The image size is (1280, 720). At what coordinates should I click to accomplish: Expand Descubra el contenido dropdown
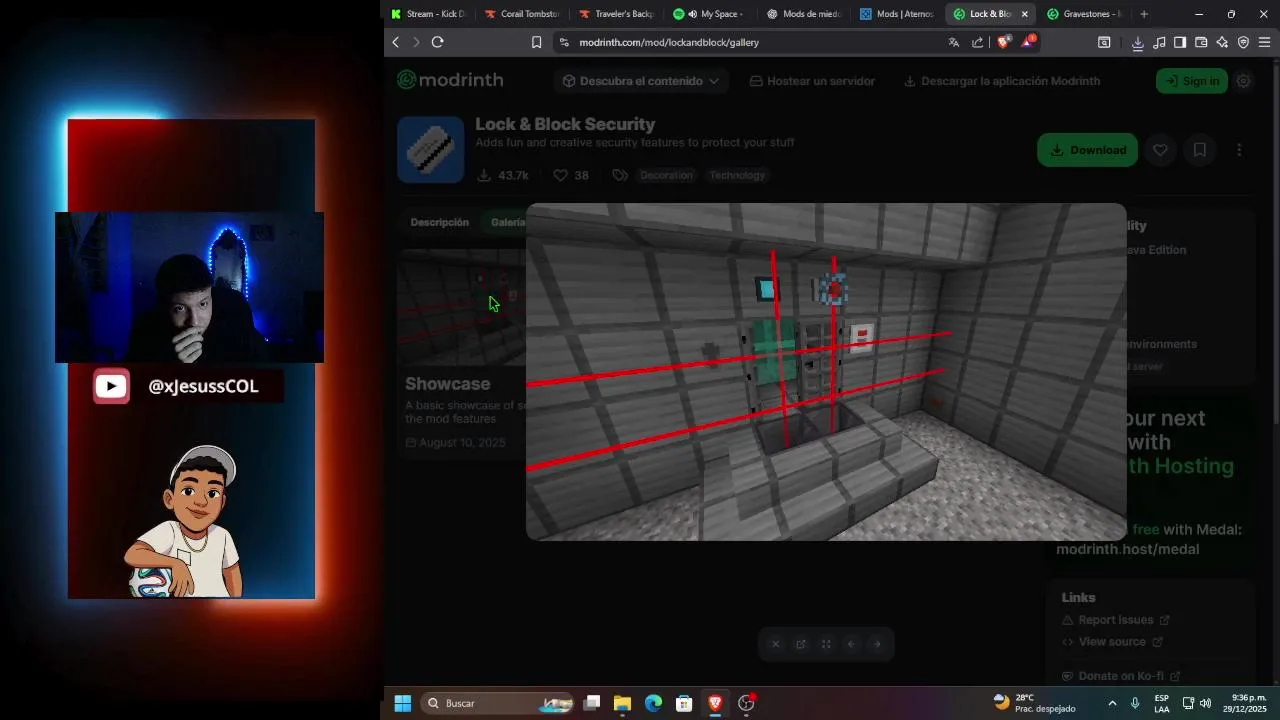click(x=640, y=81)
